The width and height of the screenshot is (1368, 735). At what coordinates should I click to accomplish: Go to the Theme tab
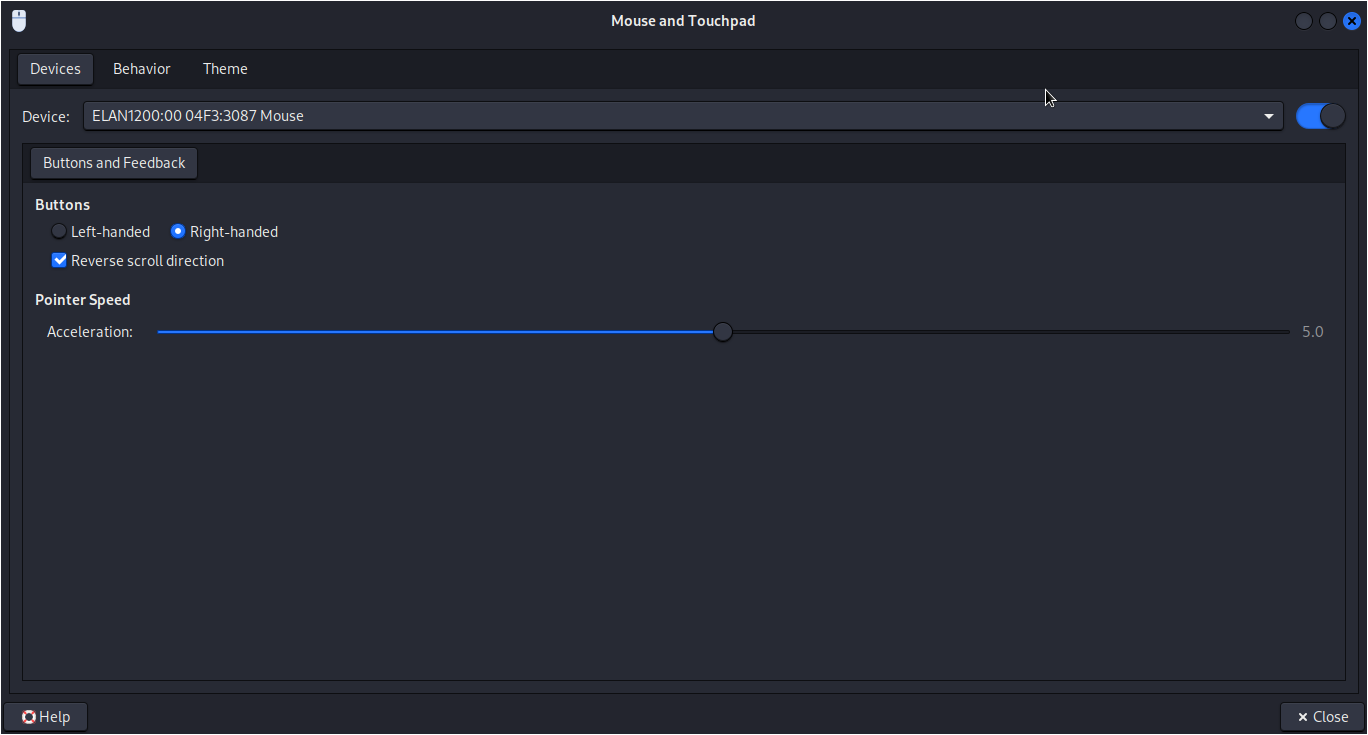[225, 69]
